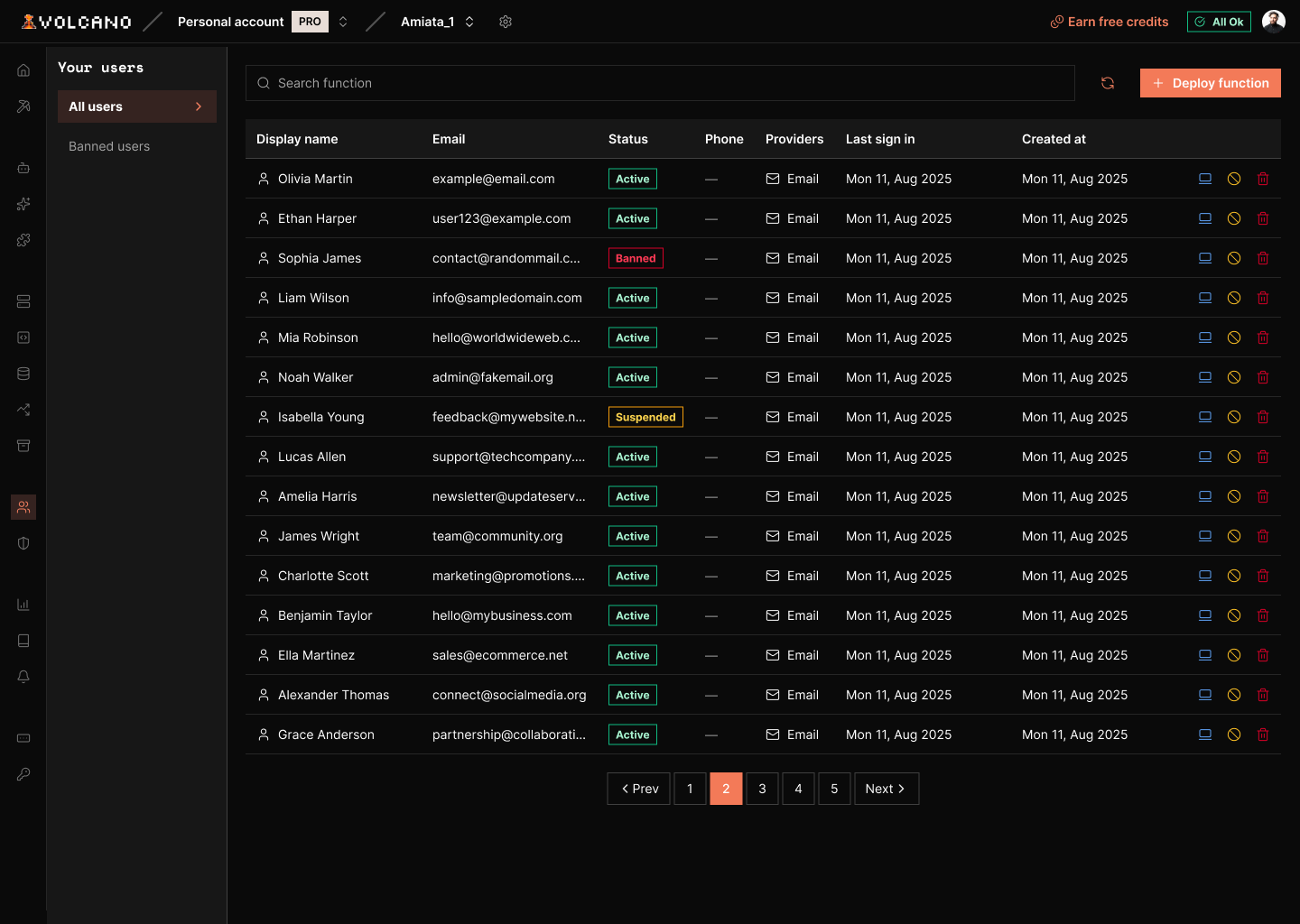1300x924 pixels.
Task: Click the Prev page button
Action: [639, 789]
